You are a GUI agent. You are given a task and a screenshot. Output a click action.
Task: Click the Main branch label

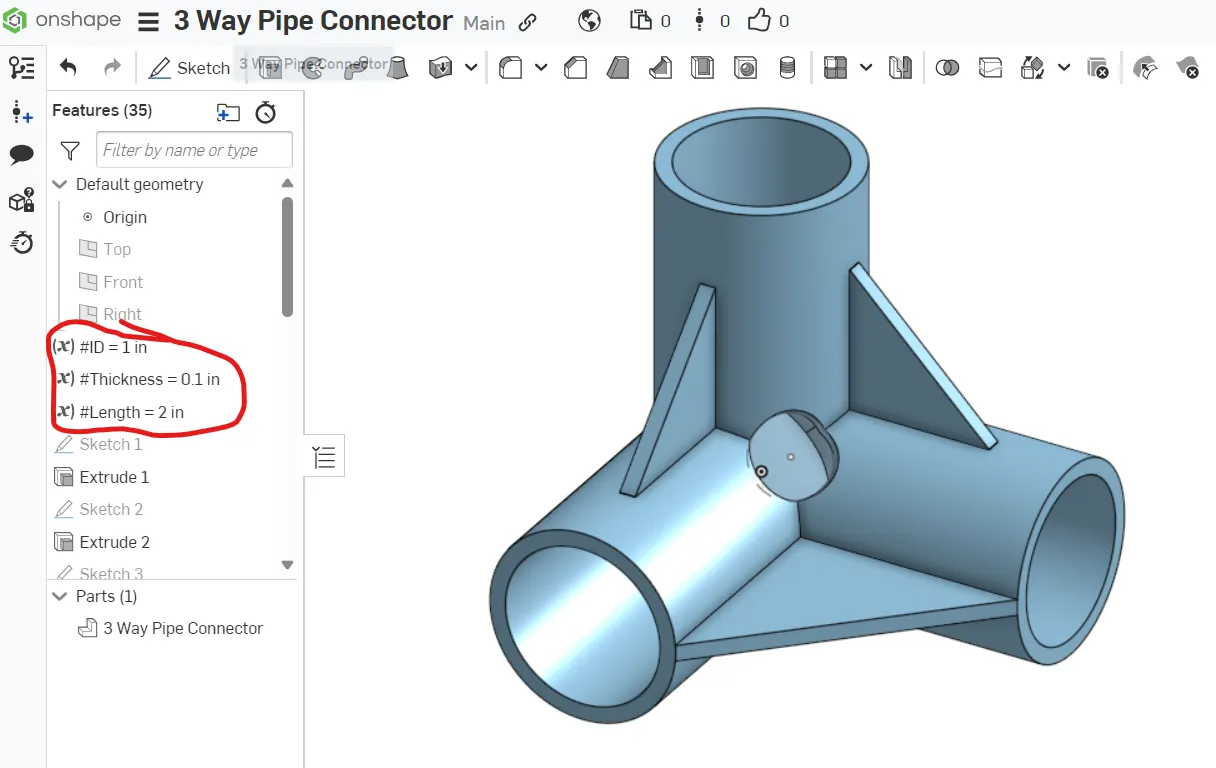click(x=484, y=24)
